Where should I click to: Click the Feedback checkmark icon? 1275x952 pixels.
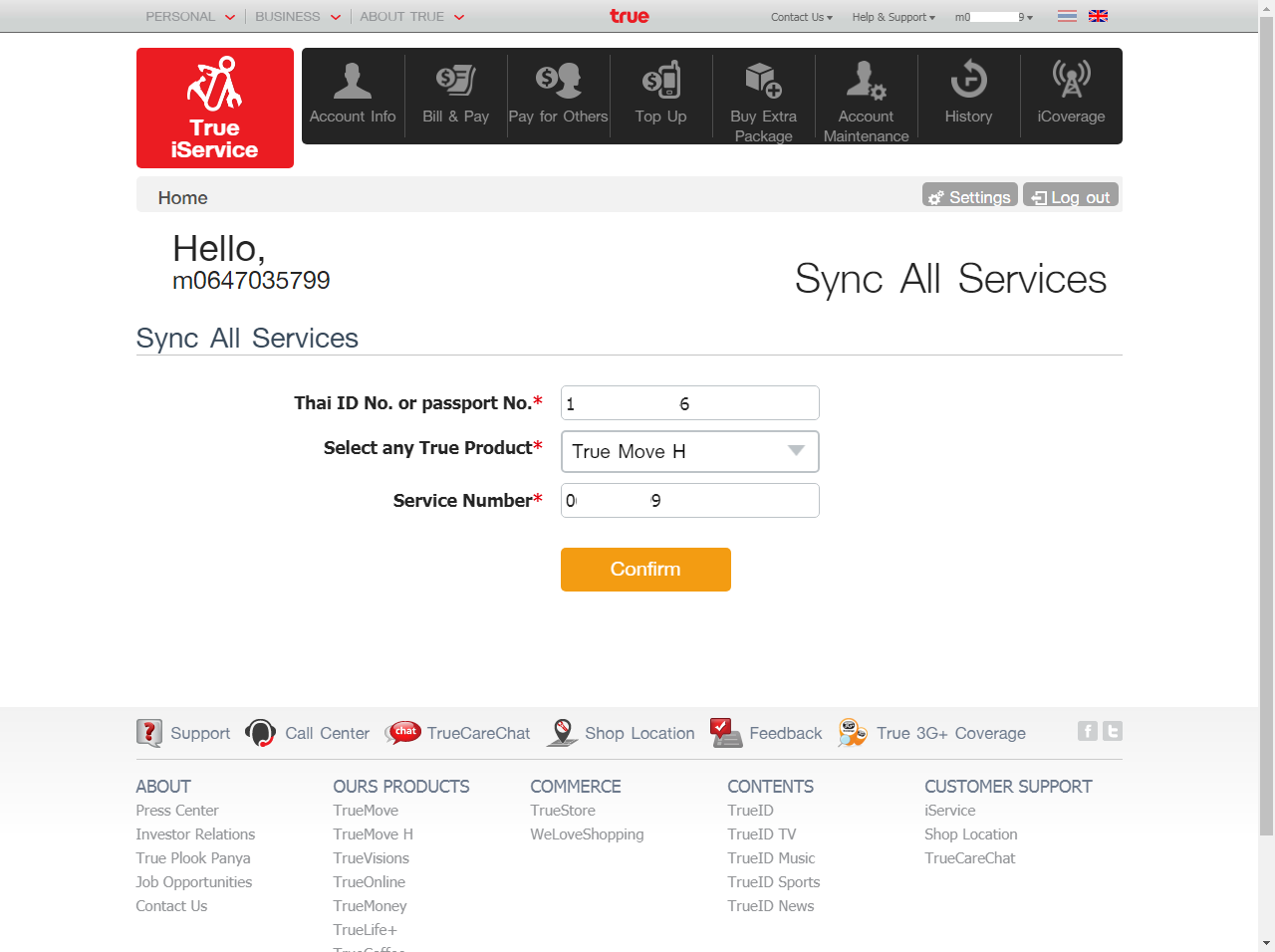pyautogui.click(x=726, y=733)
